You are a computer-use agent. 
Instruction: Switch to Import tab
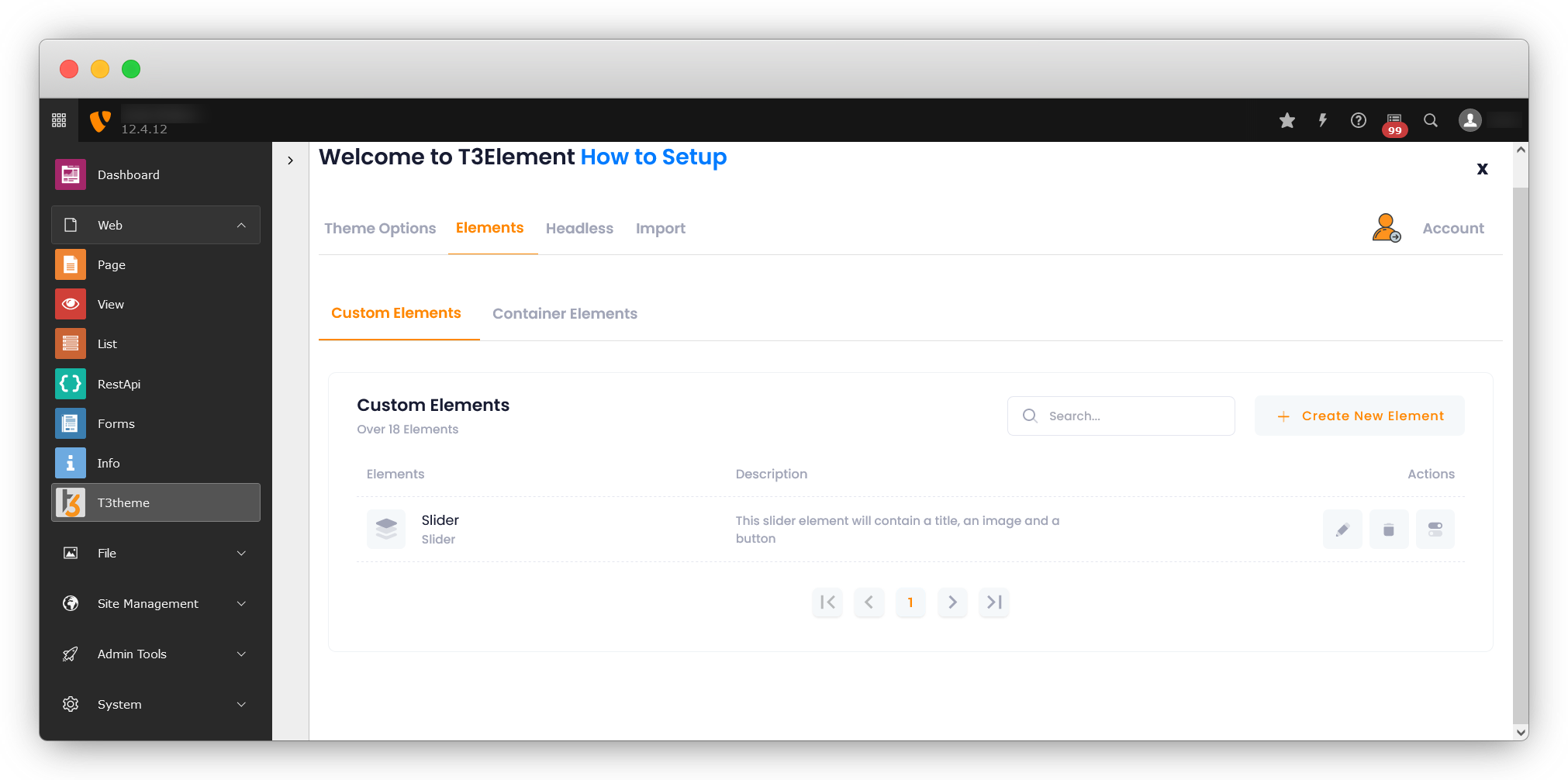[x=661, y=228]
